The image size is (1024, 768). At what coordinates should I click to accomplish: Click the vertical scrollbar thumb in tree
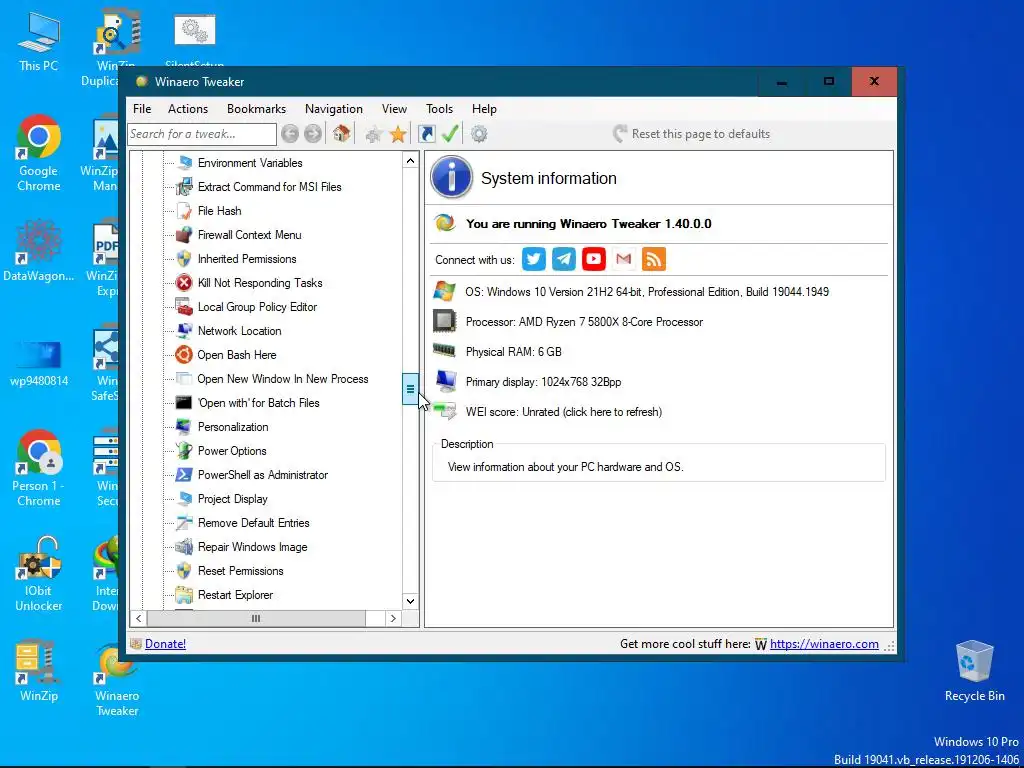point(410,389)
